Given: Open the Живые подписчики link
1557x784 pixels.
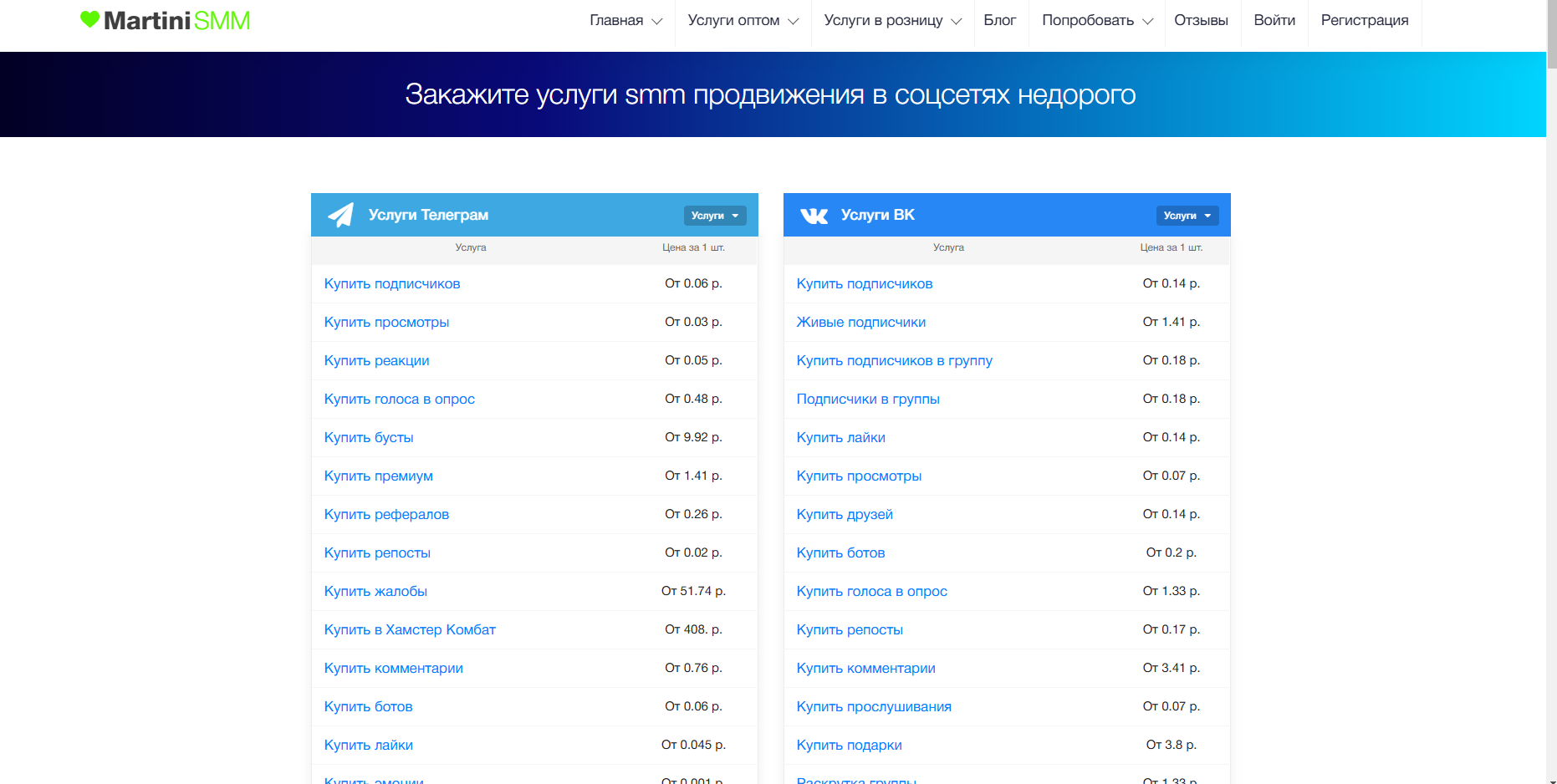Looking at the screenshot, I should tap(861, 323).
